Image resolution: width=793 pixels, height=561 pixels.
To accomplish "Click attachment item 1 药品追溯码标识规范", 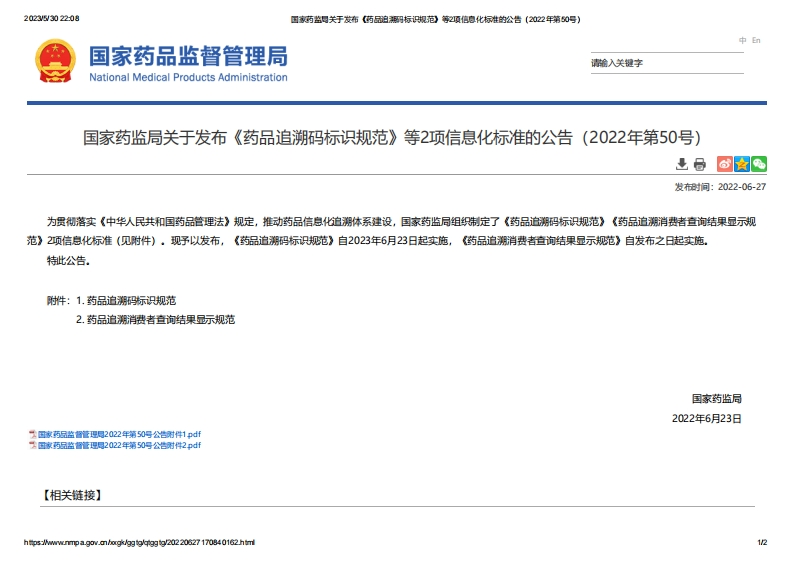I will pos(131,300).
